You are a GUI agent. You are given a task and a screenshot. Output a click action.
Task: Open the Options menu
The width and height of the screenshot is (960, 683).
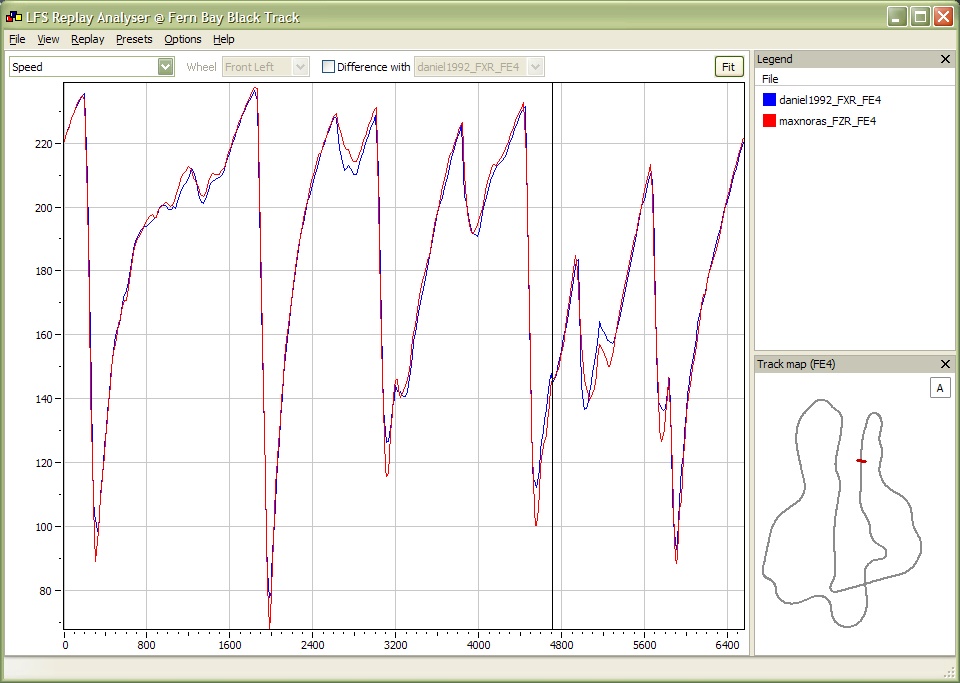point(182,39)
